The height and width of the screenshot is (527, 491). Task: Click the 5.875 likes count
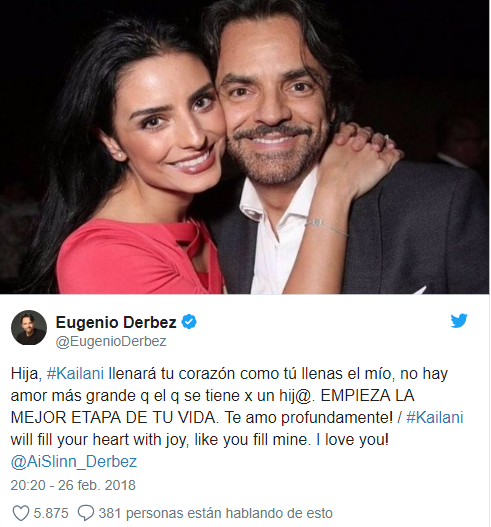point(51,513)
